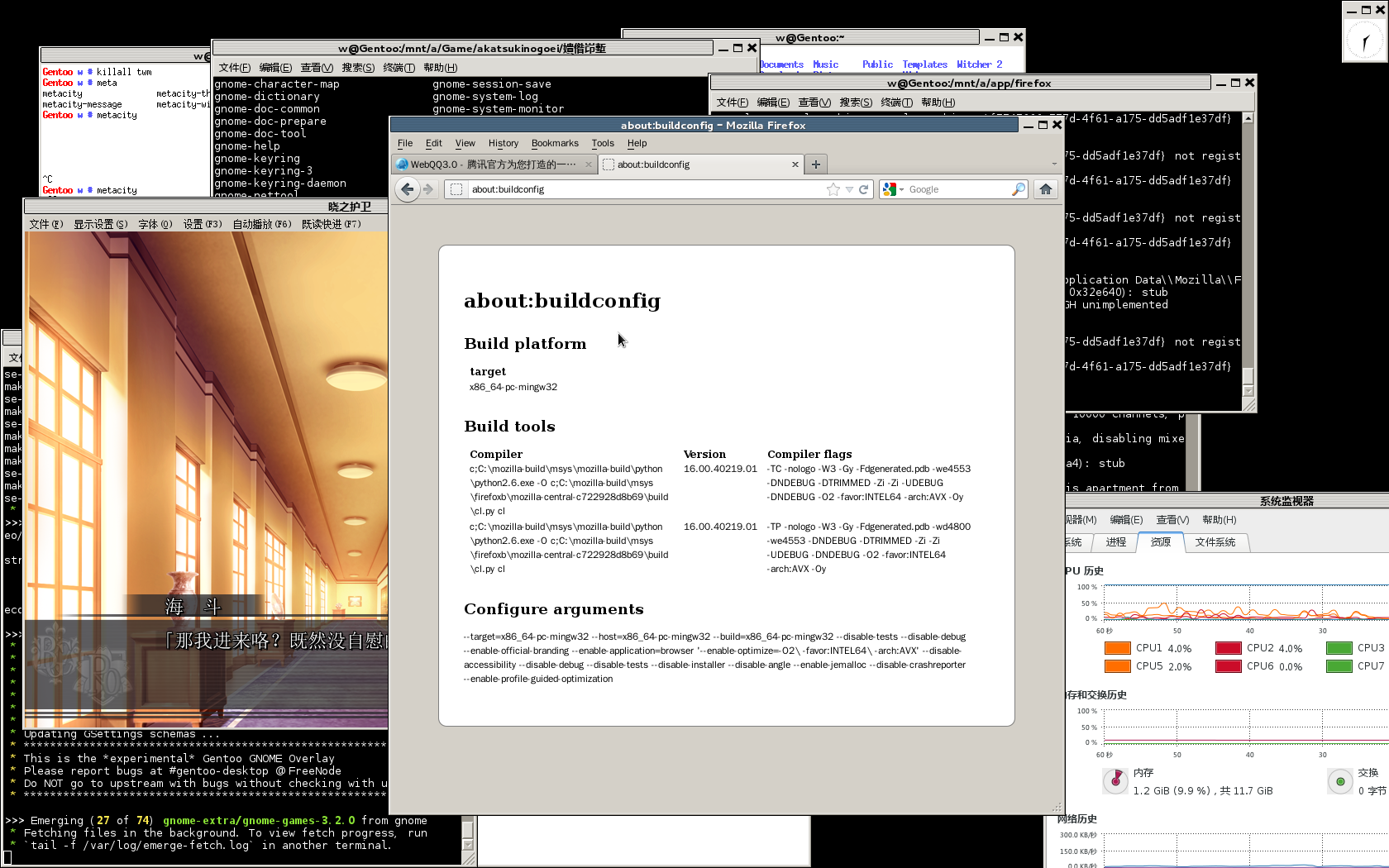Click firefox terminal scrollbar up arrow
This screenshot has height=868, width=1389.
[1248, 118]
